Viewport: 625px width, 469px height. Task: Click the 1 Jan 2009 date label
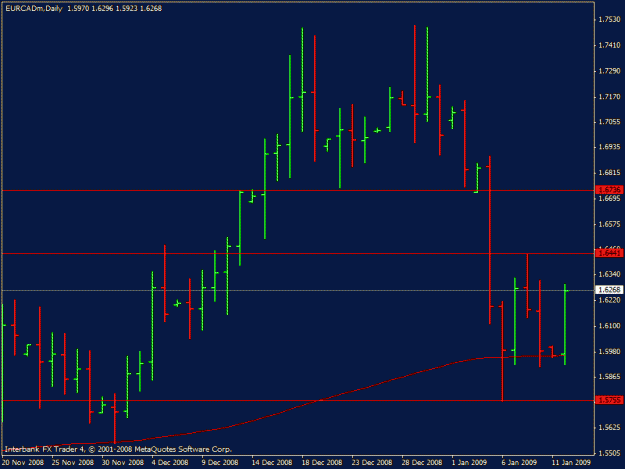[x=469, y=463]
